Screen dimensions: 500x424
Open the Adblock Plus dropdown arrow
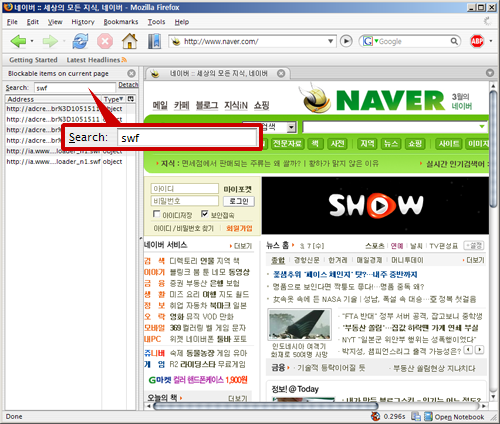click(491, 41)
